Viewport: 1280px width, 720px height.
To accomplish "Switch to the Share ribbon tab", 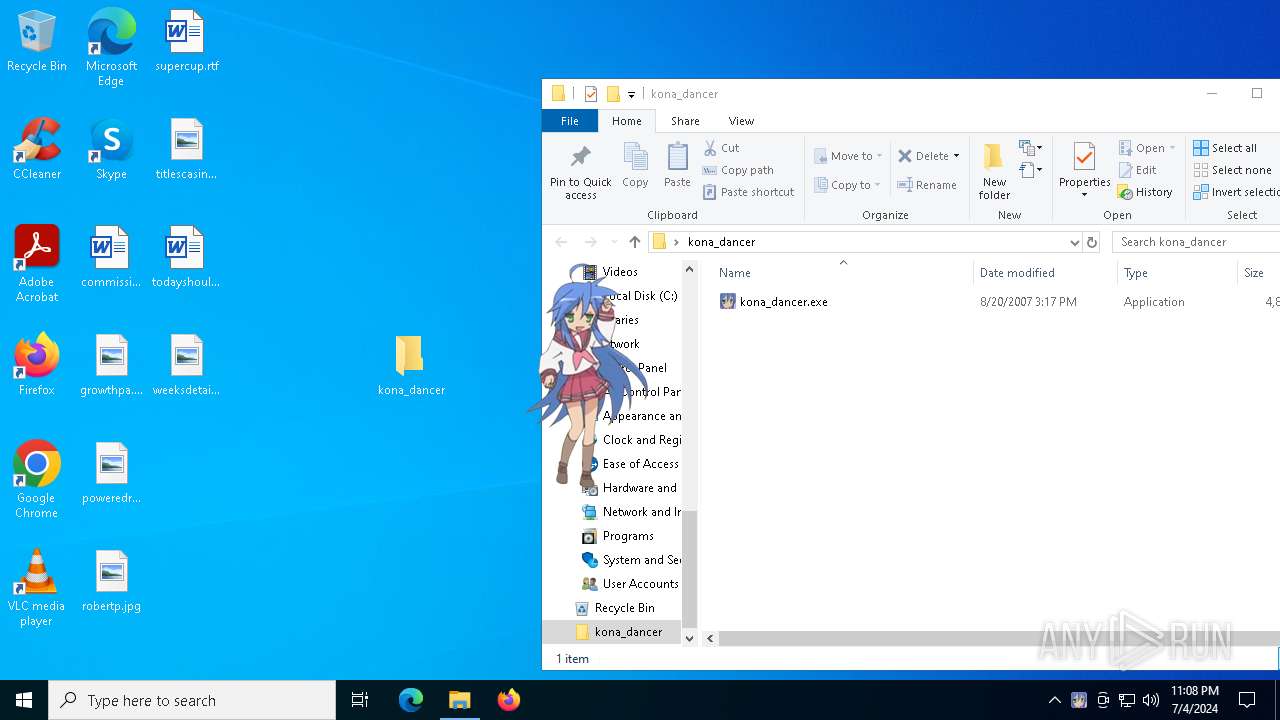I will [x=685, y=121].
